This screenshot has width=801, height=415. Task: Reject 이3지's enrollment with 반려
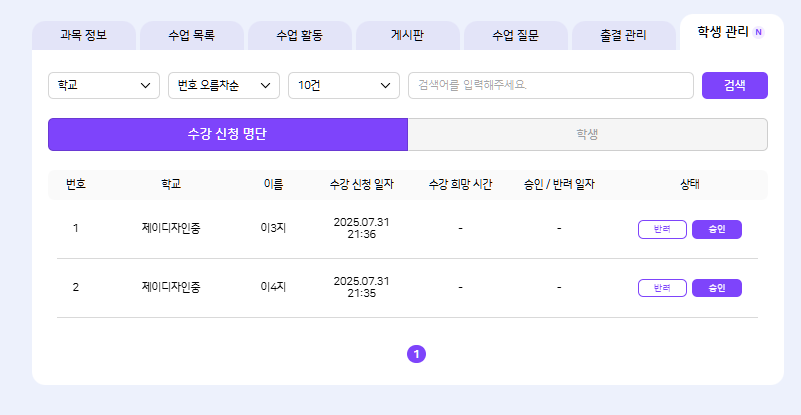[662, 229]
